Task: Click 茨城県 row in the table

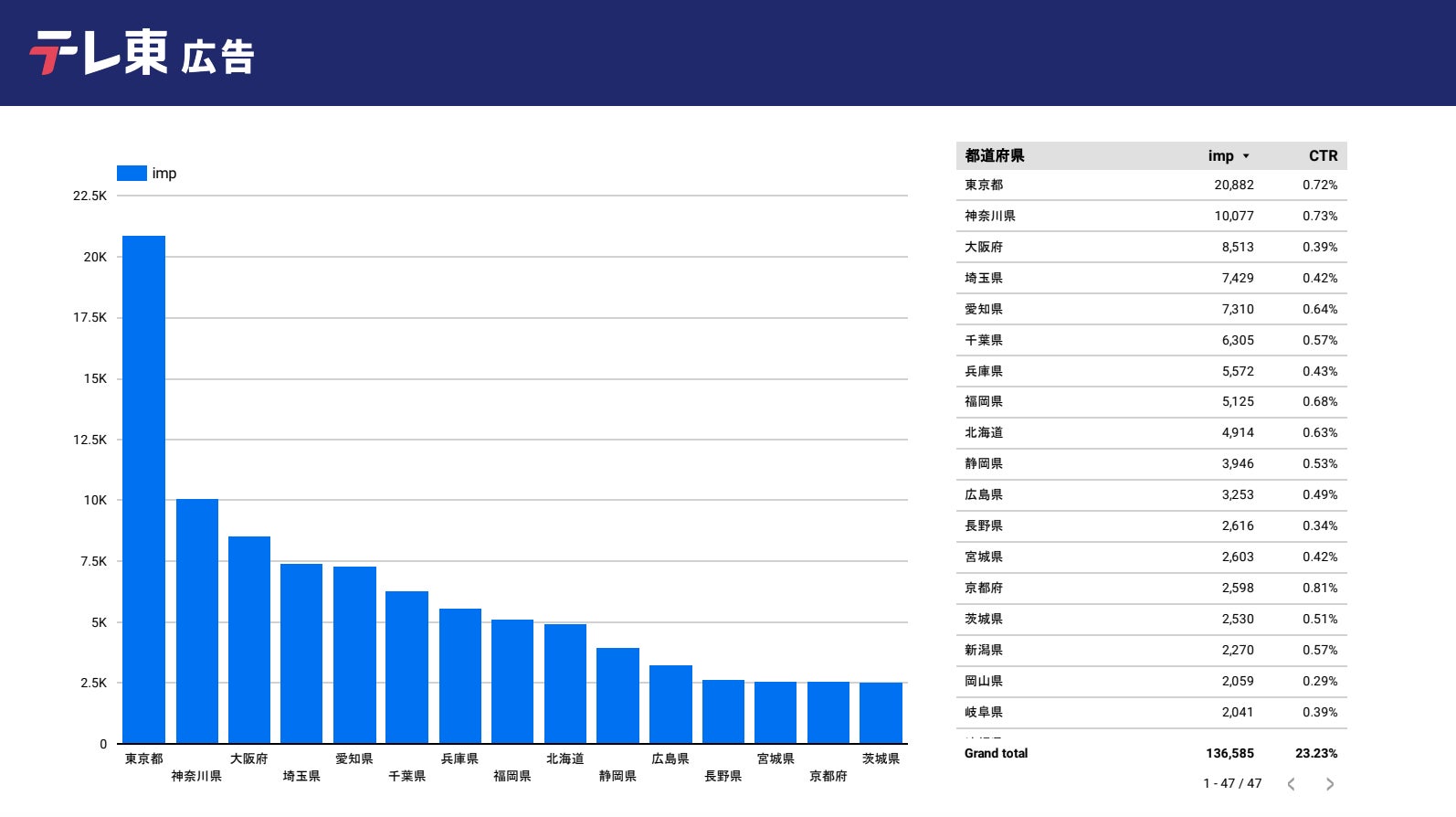Action: pos(1151,619)
